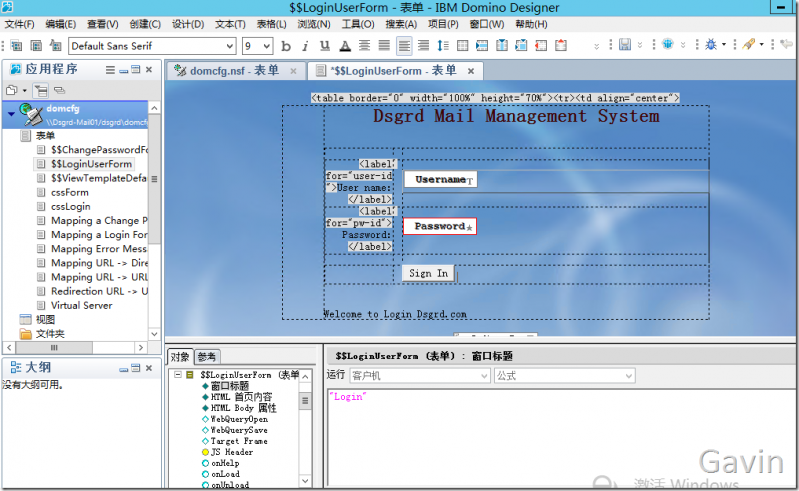
Task: Open the Applications panel menu icon
Action: [x=110, y=70]
